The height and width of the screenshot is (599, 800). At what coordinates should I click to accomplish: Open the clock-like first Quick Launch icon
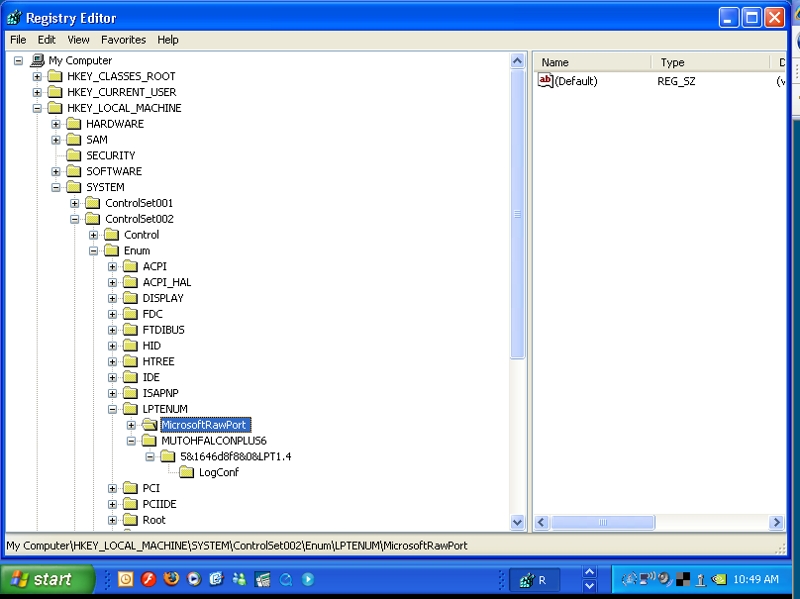[x=126, y=579]
